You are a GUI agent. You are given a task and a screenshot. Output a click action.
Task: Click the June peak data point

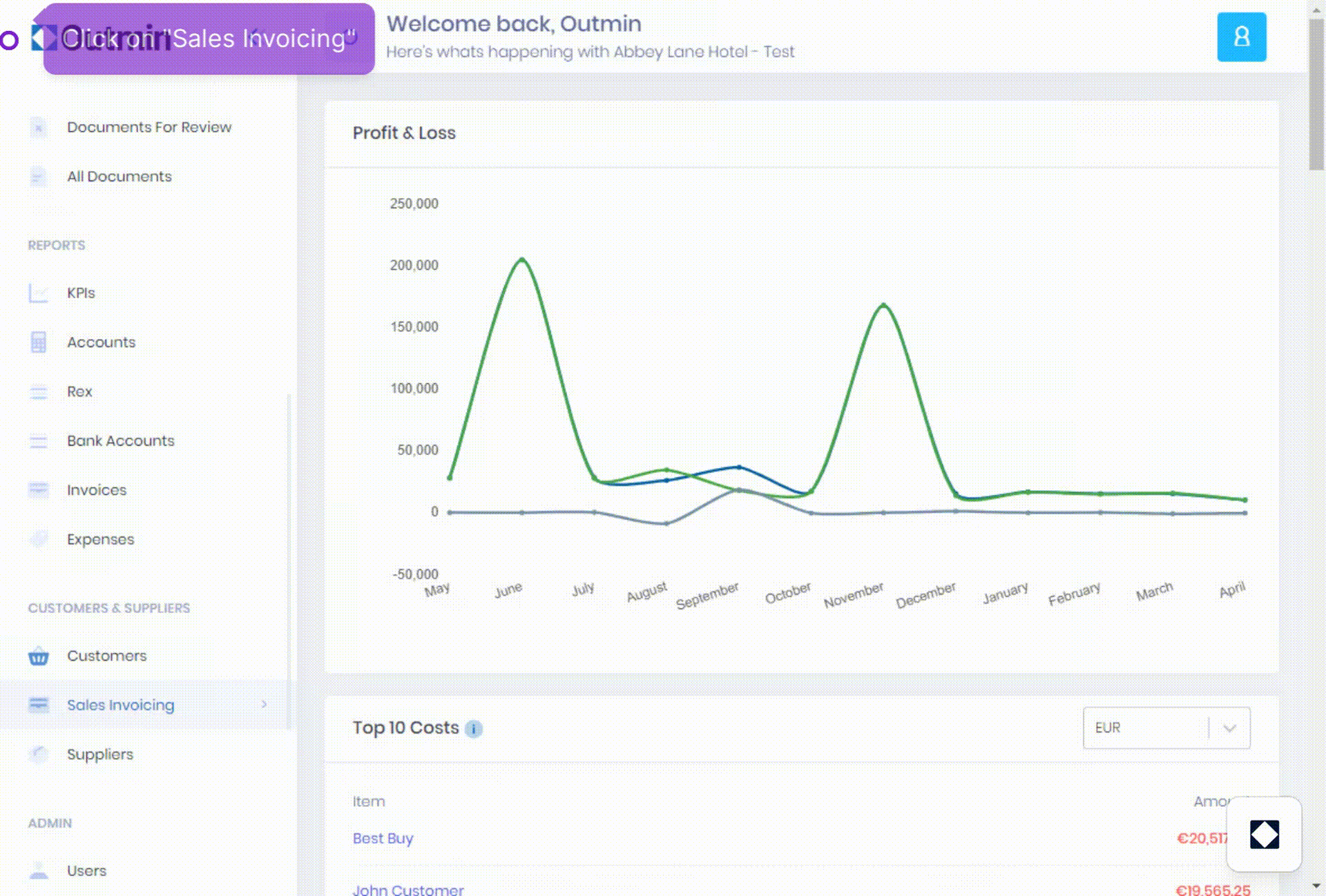click(522, 260)
